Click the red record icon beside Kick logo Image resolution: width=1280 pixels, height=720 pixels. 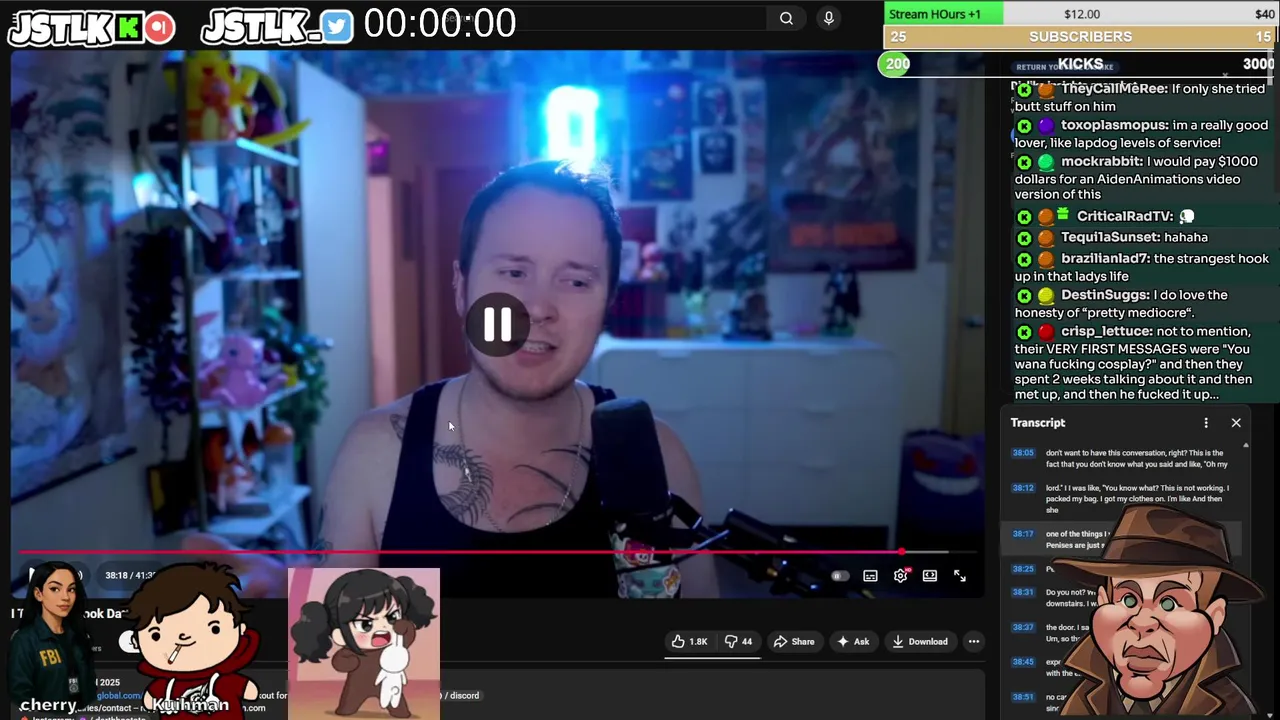[159, 28]
